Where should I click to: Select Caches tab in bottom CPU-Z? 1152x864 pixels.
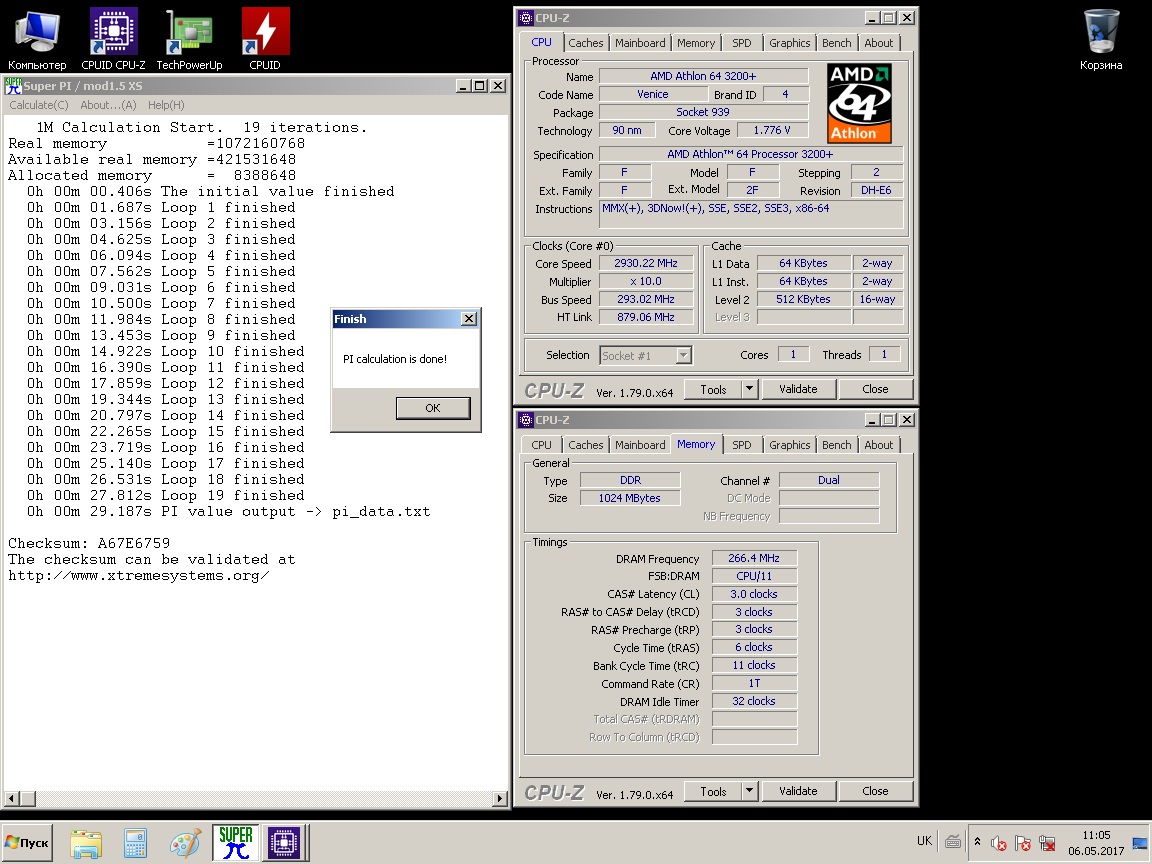tap(586, 444)
